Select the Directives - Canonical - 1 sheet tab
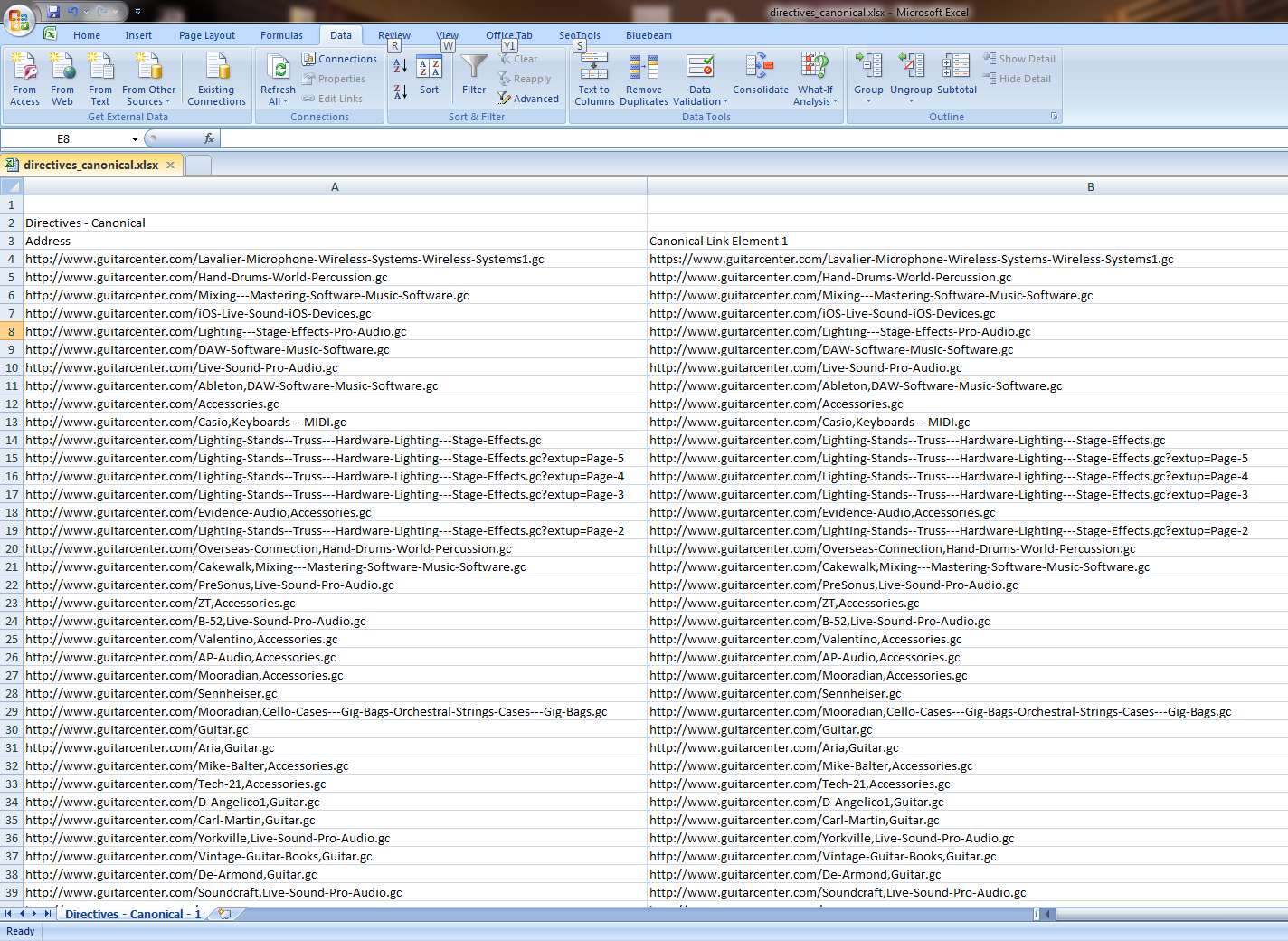Viewport: 1288px width, 941px height. pos(133,914)
